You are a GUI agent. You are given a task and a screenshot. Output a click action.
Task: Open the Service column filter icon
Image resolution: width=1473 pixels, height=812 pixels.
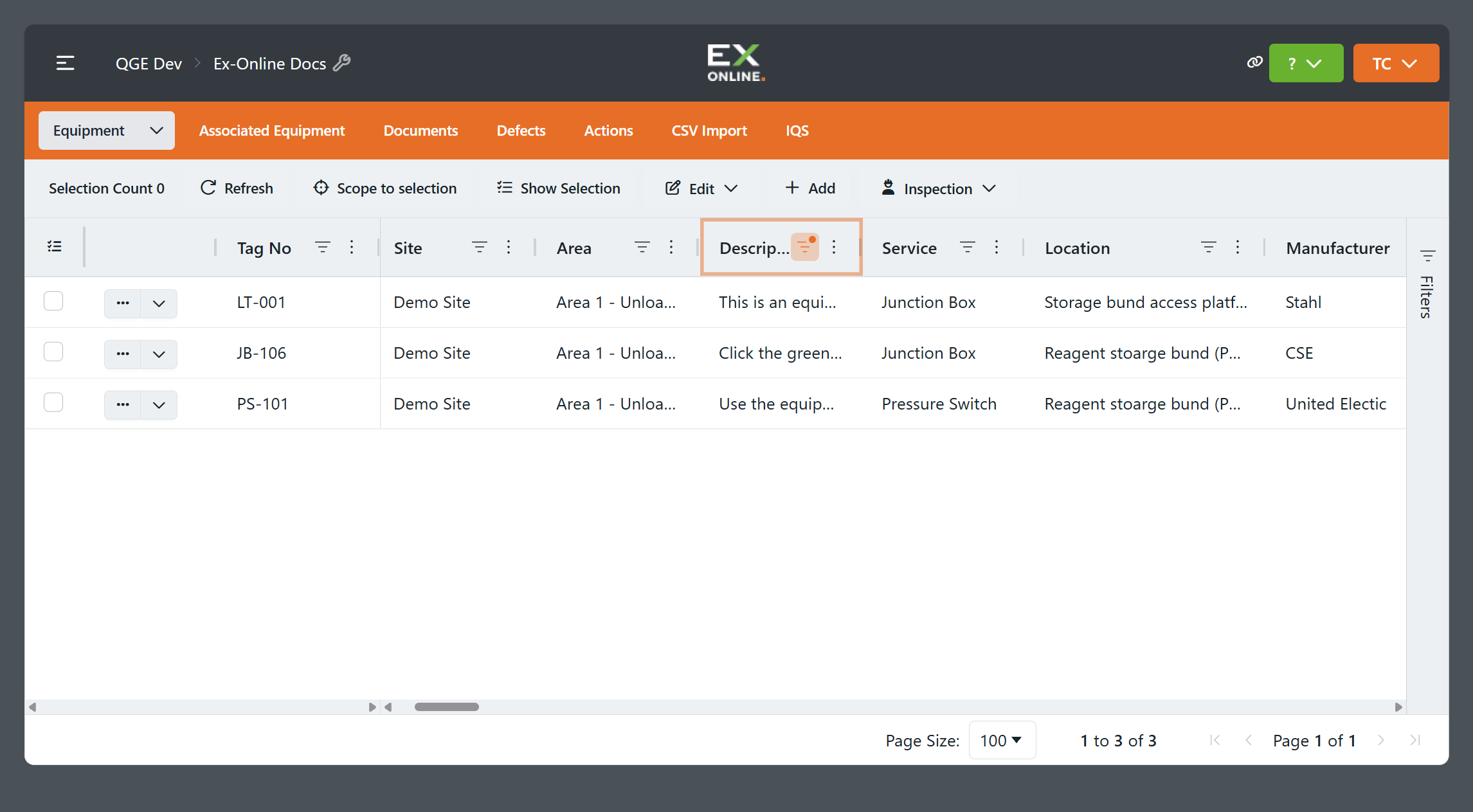click(x=968, y=248)
